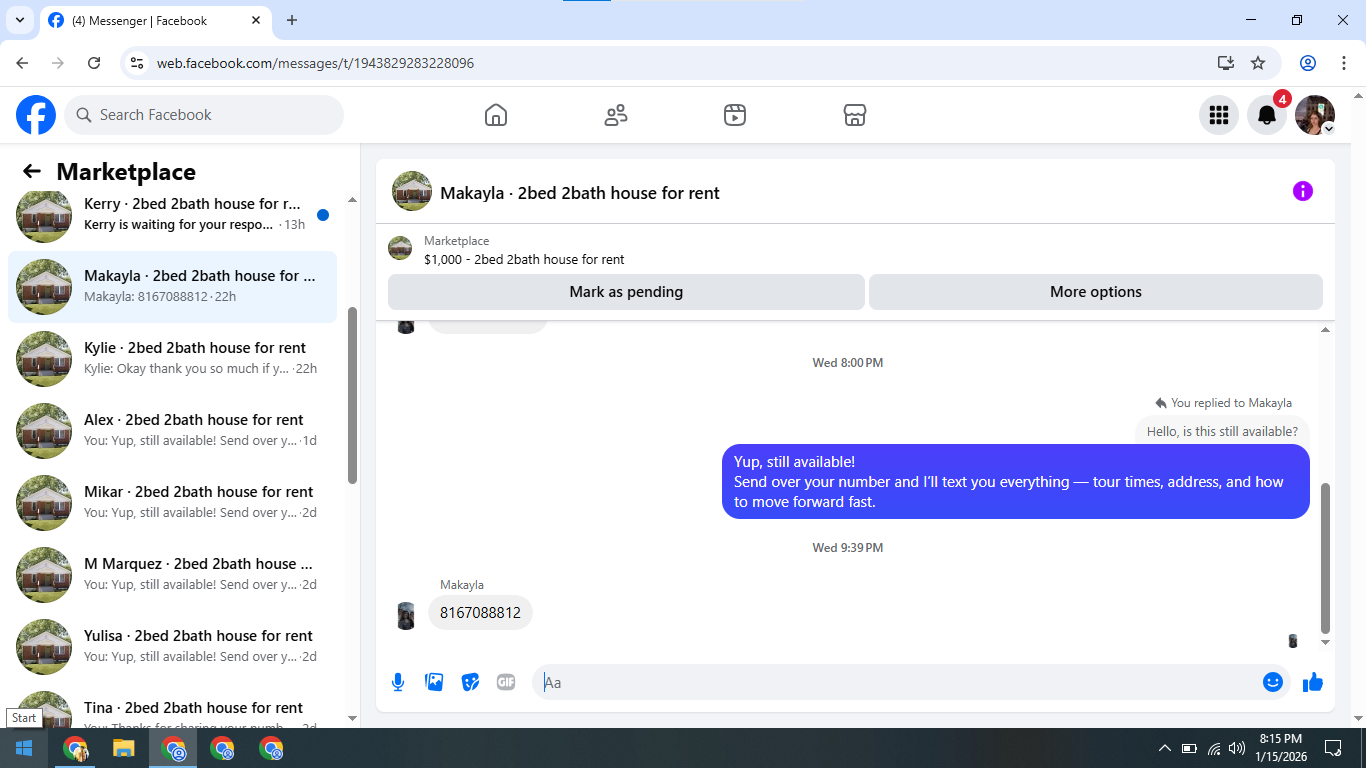The height and width of the screenshot is (768, 1366).
Task: Open notifications bell with 4 badge
Action: (x=1267, y=115)
